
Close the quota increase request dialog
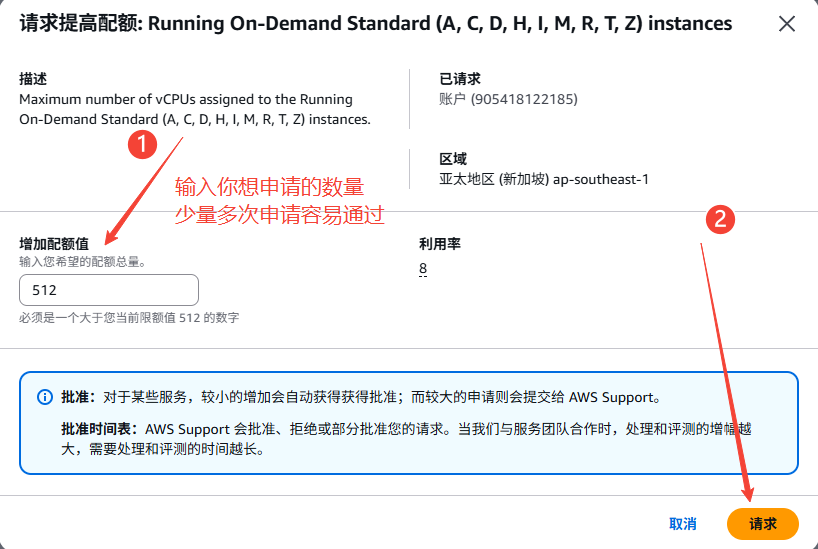point(787,23)
